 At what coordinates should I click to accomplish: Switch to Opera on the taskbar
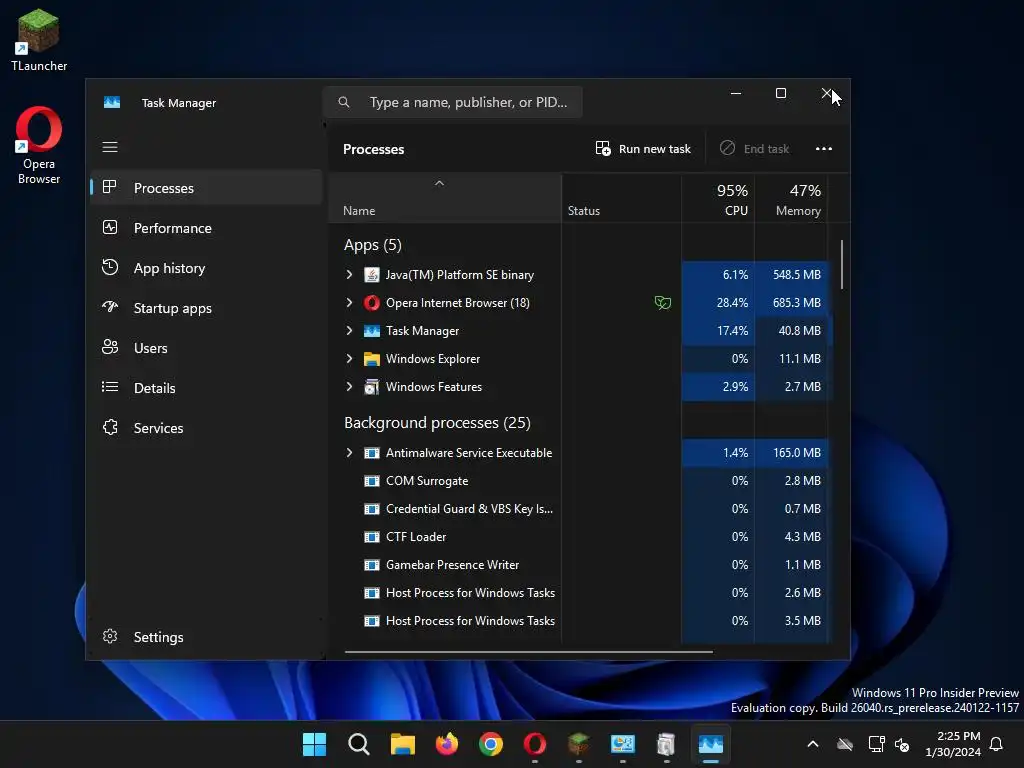point(534,744)
